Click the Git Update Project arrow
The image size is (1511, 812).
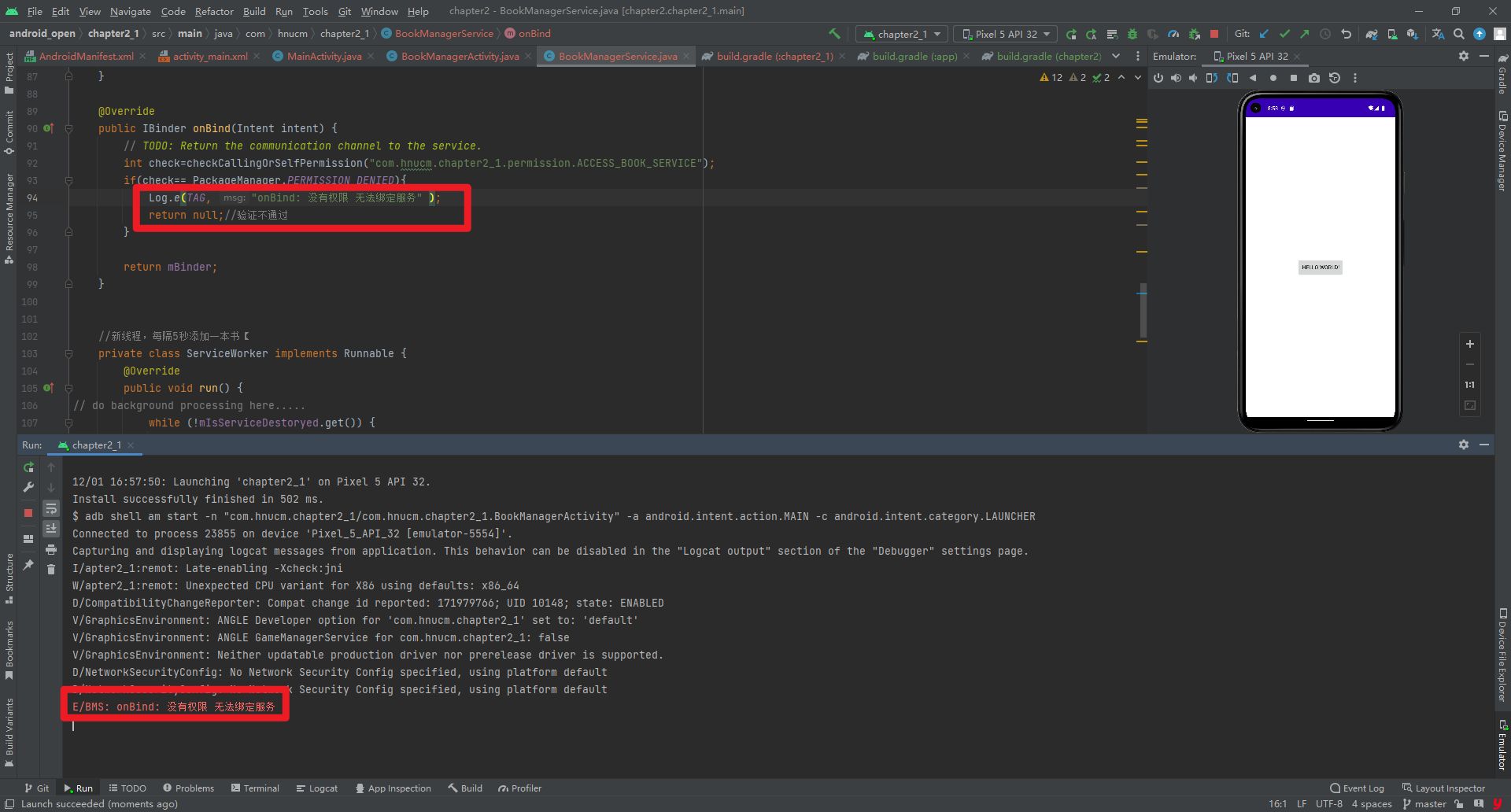coord(1264,34)
